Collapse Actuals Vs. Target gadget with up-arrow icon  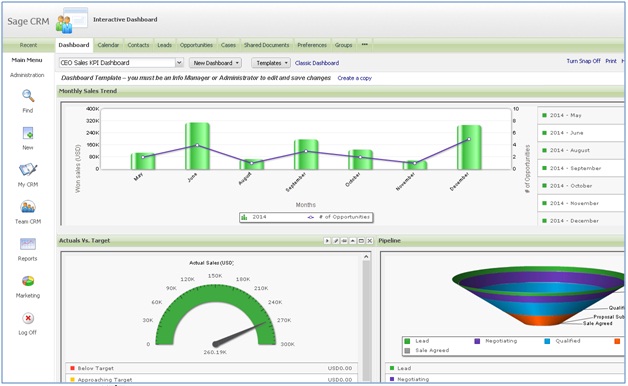pos(353,241)
